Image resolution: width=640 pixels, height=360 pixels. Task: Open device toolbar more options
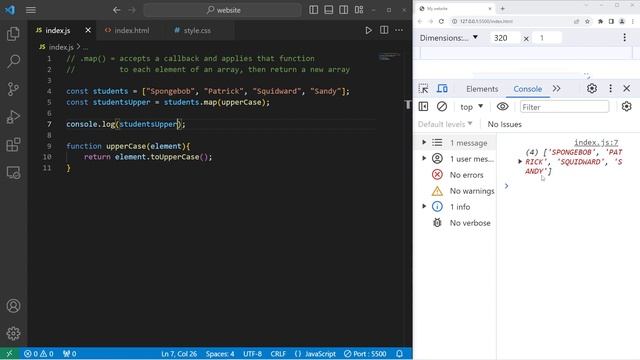pyautogui.click(x=624, y=38)
